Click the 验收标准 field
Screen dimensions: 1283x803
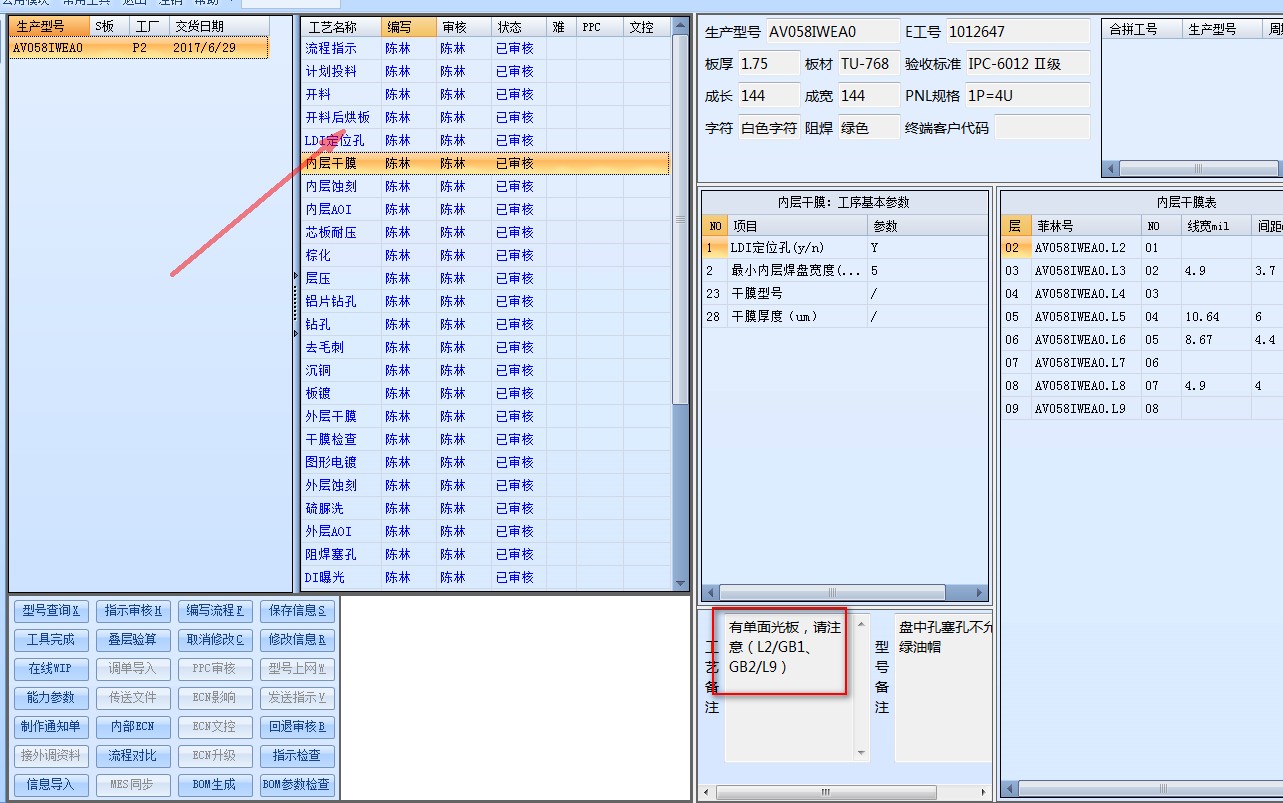1026,63
